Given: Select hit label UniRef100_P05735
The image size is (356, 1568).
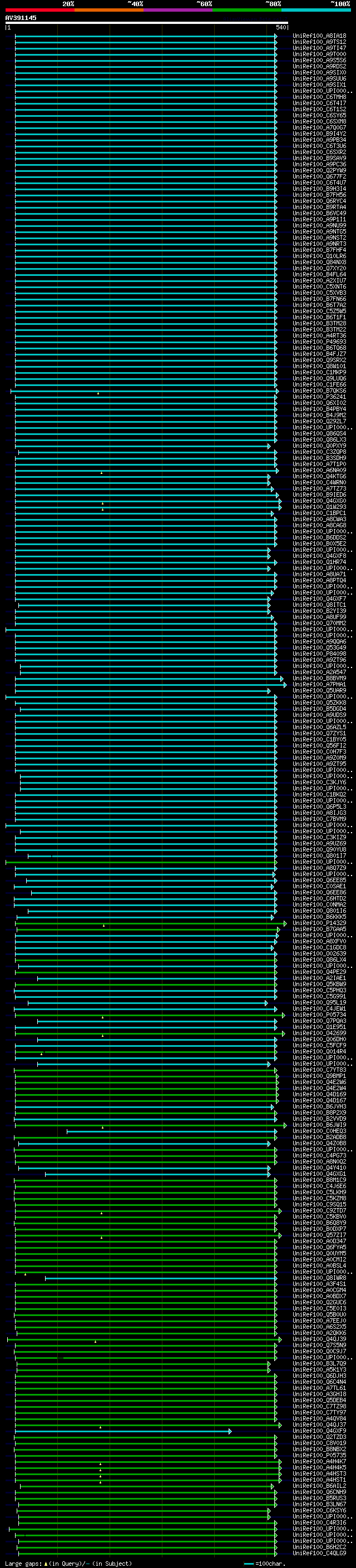Looking at the screenshot, I should (x=319, y=1456).
